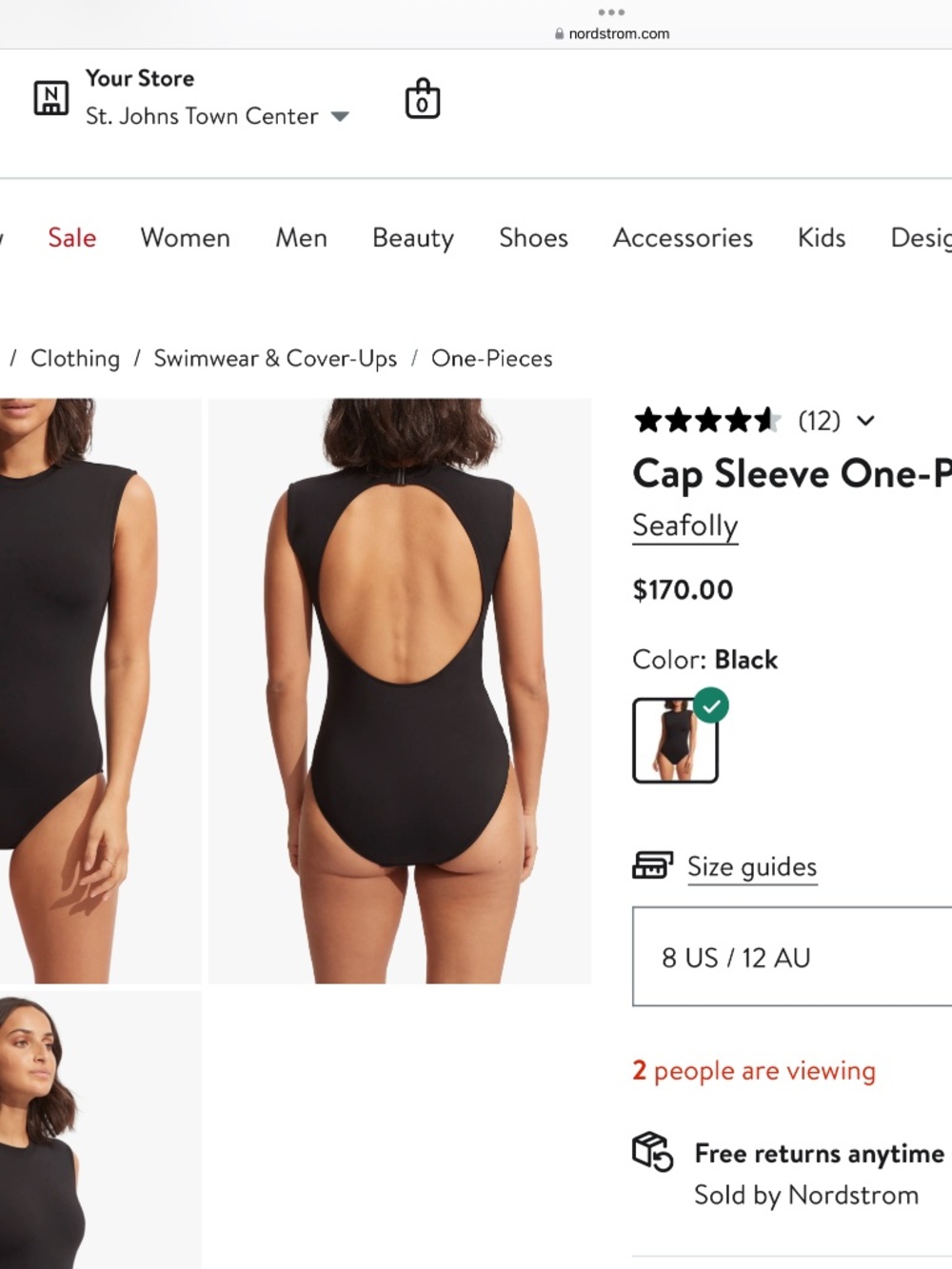Toggle the green checkmark on the Black swatch
952x1269 pixels.
click(x=711, y=705)
